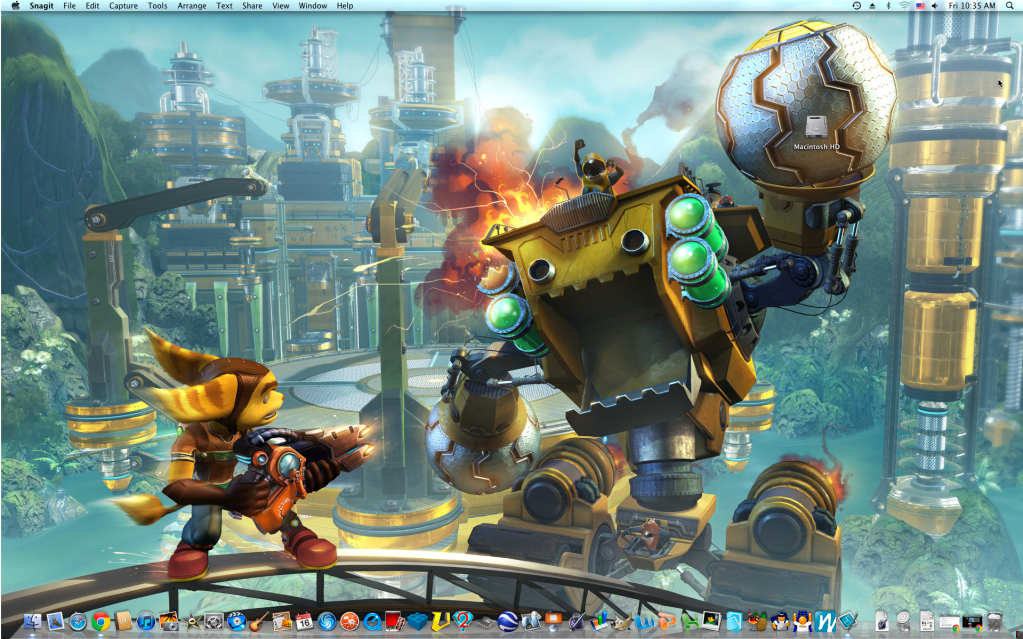Open Finder from the Dock
The width and height of the screenshot is (1023, 639).
point(33,621)
